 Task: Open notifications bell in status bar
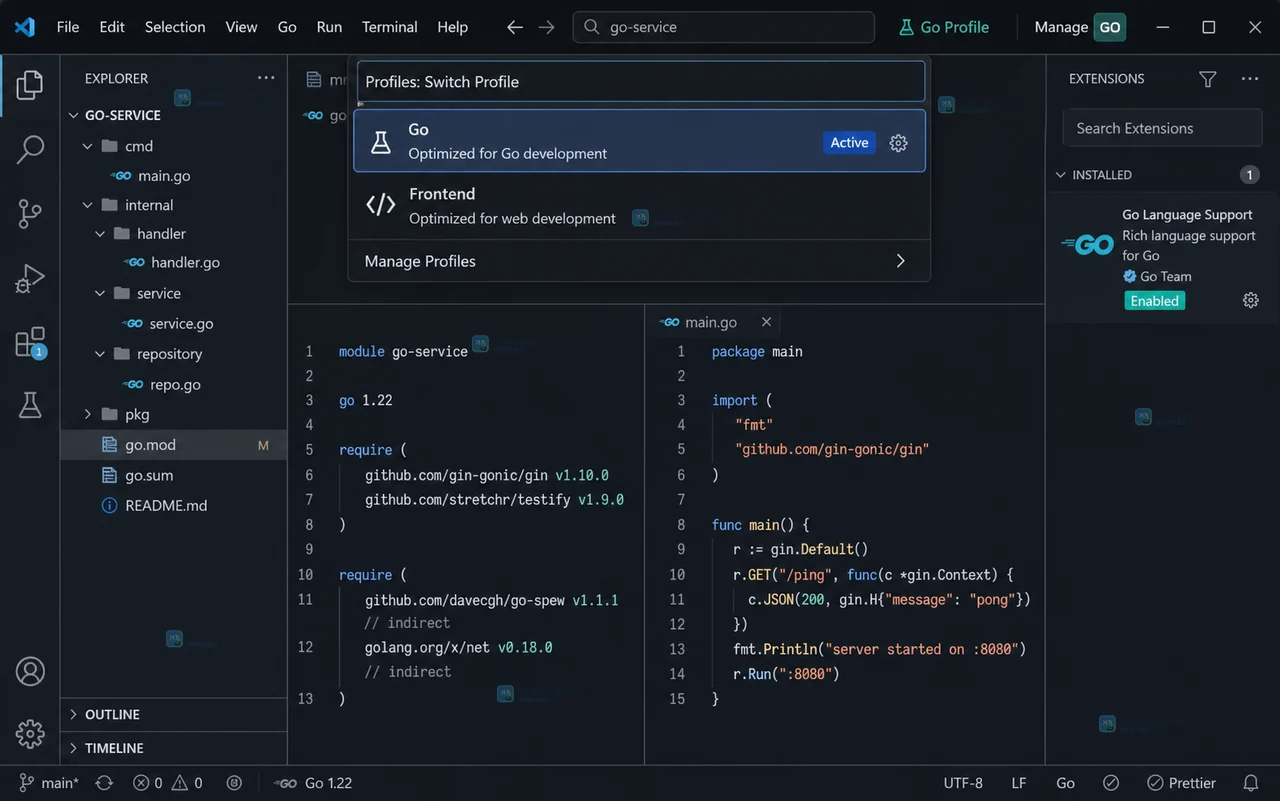click(x=1250, y=783)
